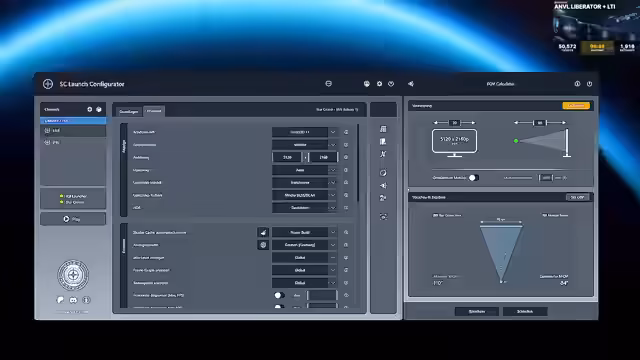640x360 pixels.
Task: Expand the German (Germany) language dropdown
Action: pos(304,245)
